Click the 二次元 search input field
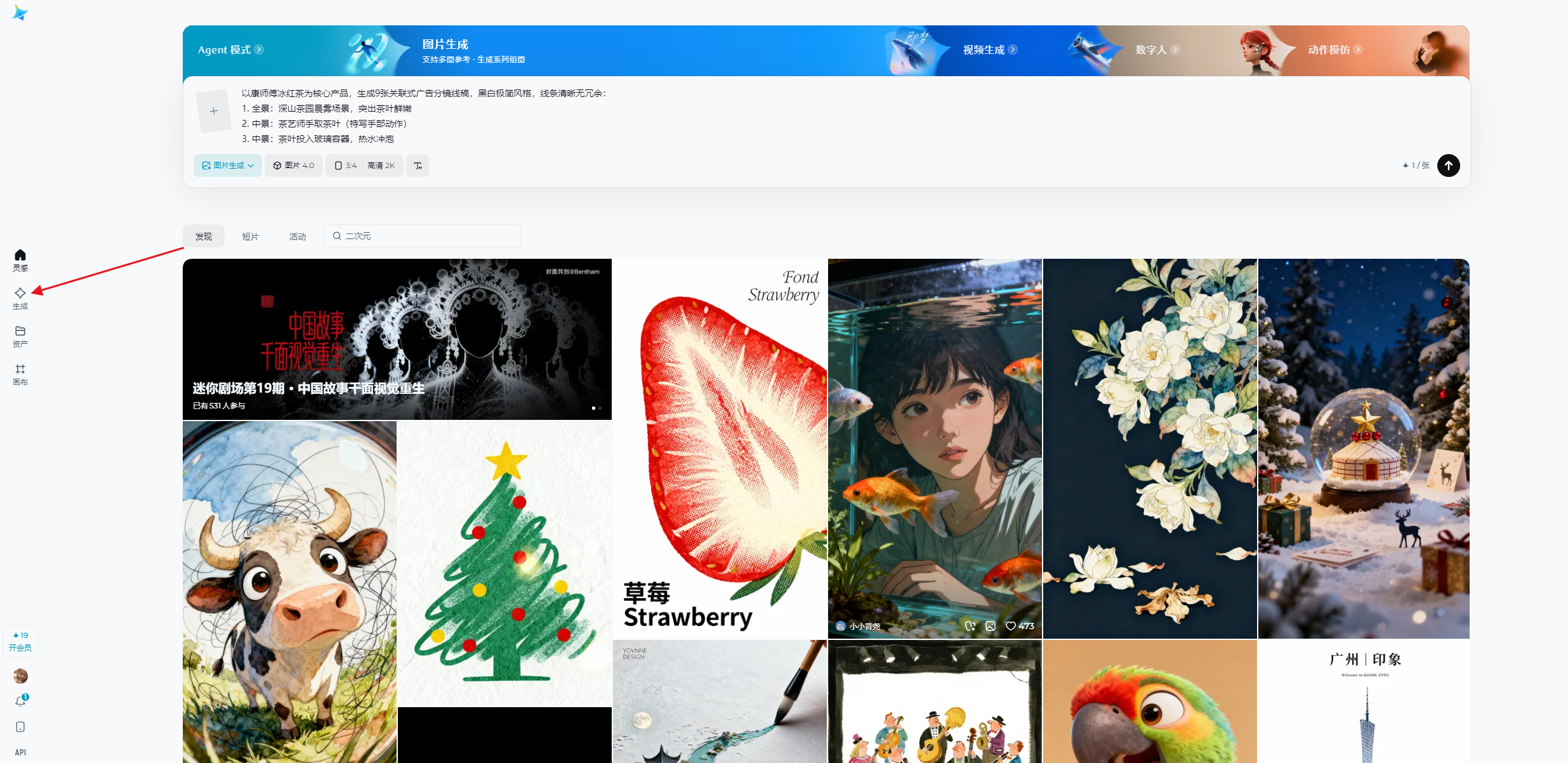The image size is (1568, 763). [422, 235]
